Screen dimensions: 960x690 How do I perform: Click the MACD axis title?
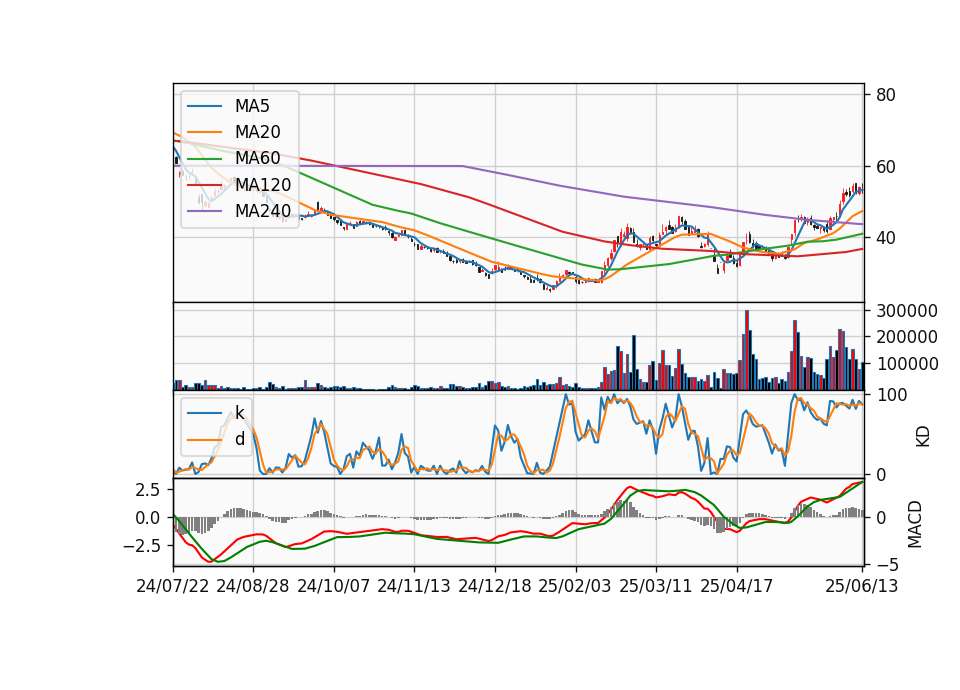915,524
